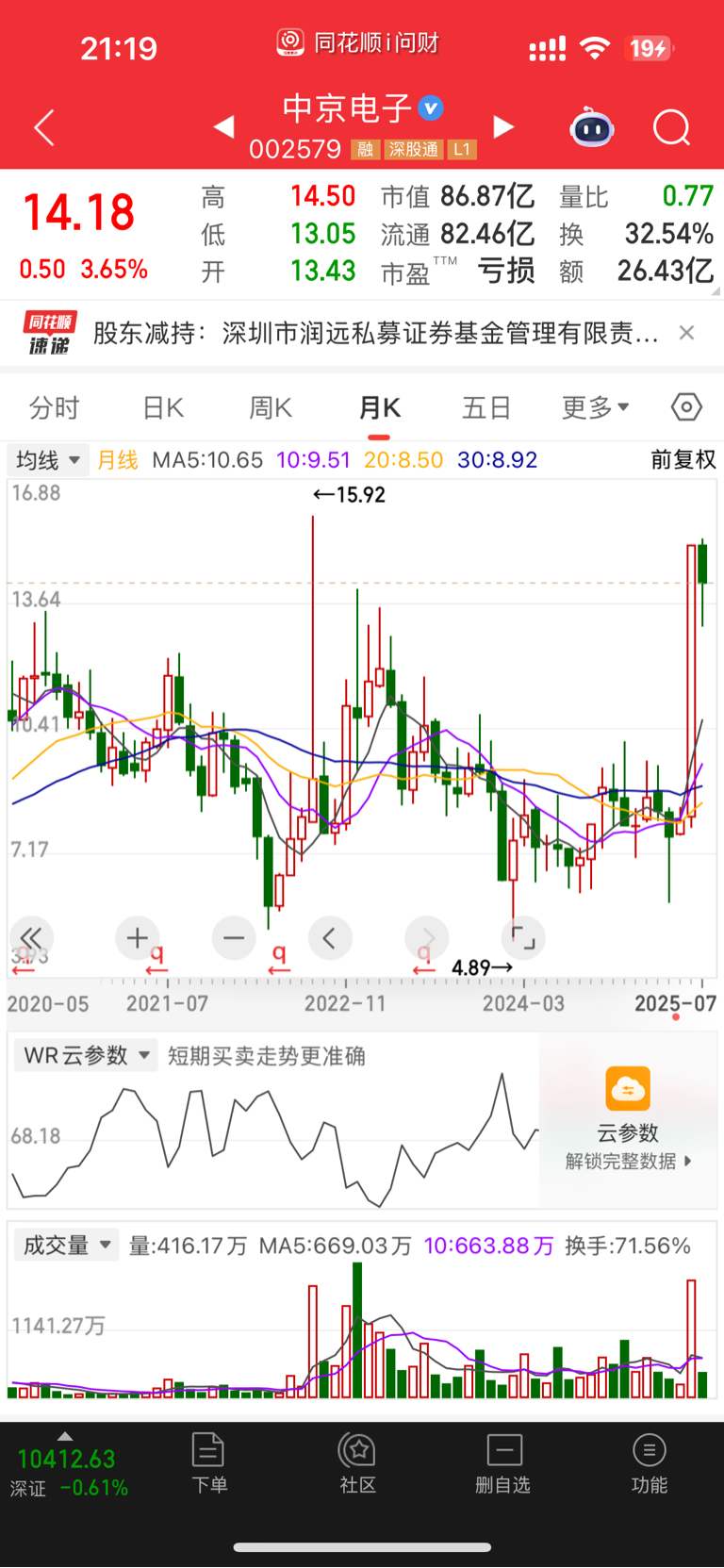Tap the battery indicator in status bar
The height and width of the screenshot is (1568, 724).
click(x=649, y=48)
